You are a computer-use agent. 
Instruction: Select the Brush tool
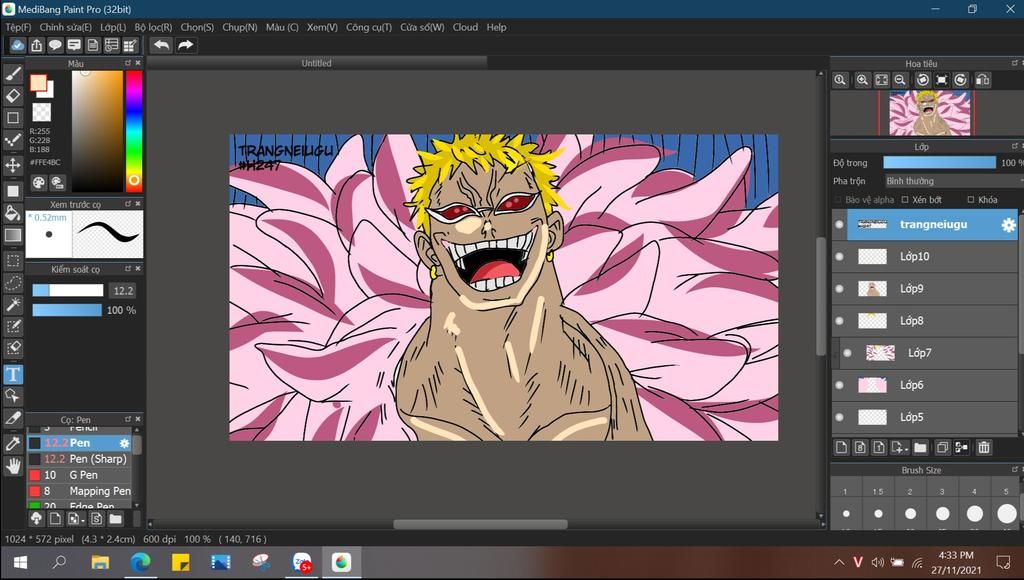point(13,74)
